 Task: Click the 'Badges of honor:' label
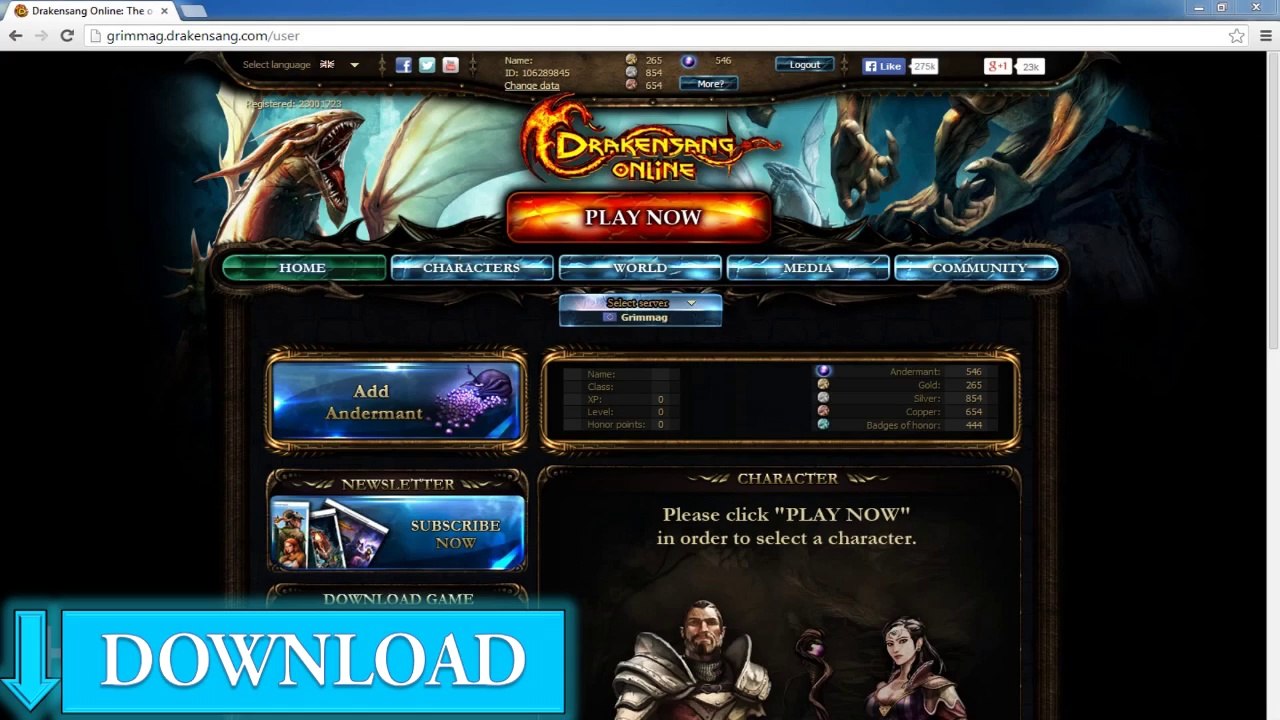click(903, 425)
